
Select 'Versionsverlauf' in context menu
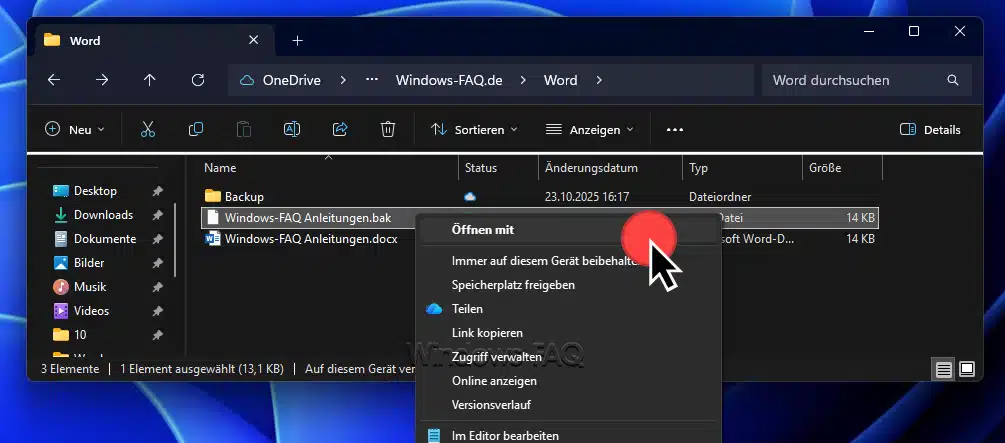click(x=491, y=404)
